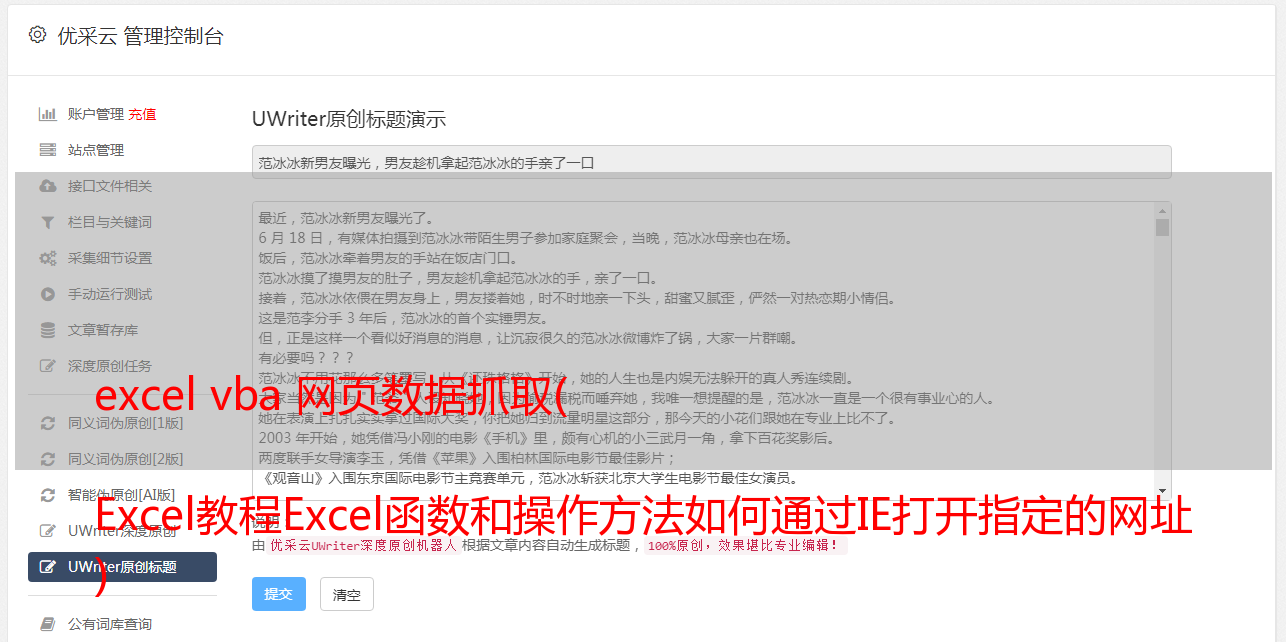Click 手动运行测试 play icon
The height and width of the screenshot is (642, 1286).
[47, 294]
